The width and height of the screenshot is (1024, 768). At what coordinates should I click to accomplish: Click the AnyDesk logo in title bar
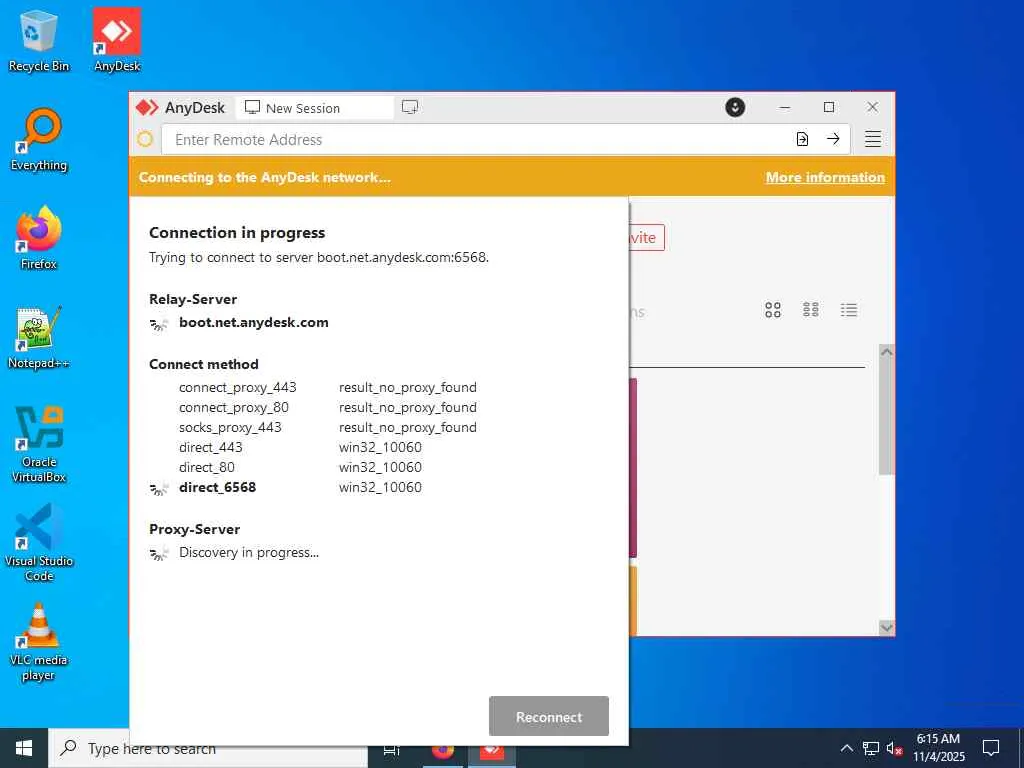pos(147,108)
